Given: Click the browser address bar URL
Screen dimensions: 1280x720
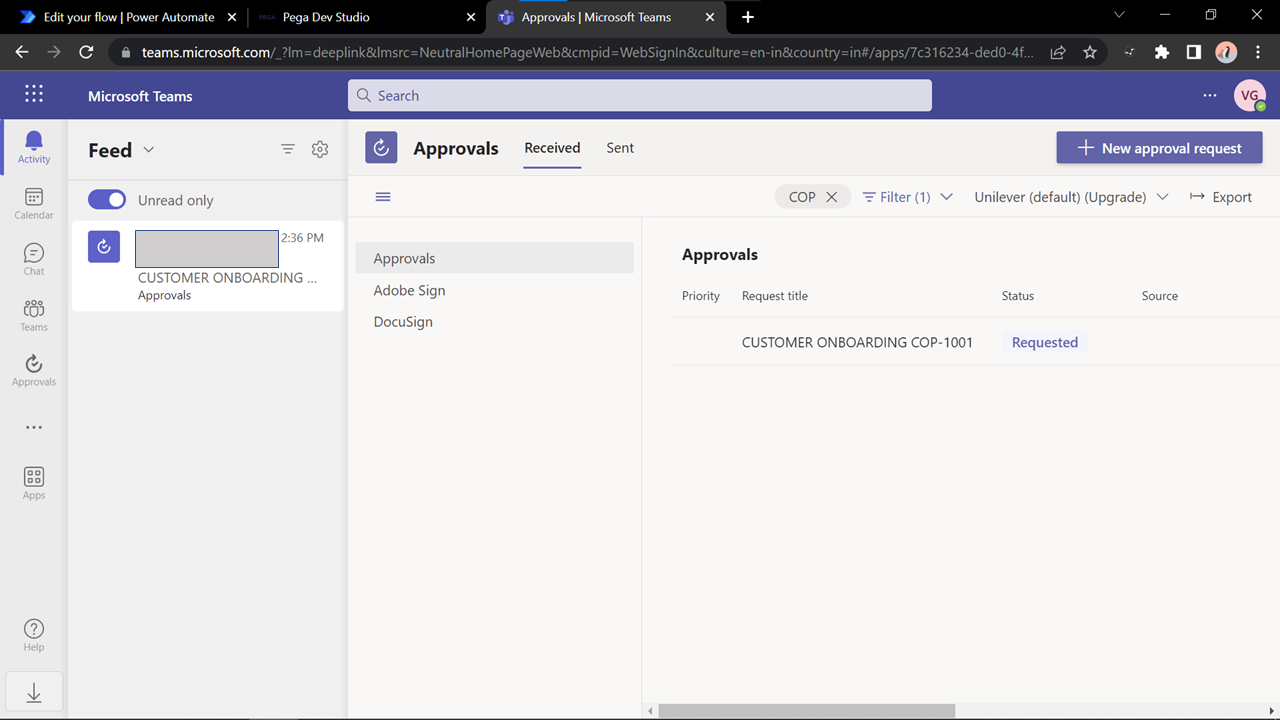Looking at the screenshot, I should tap(588, 52).
